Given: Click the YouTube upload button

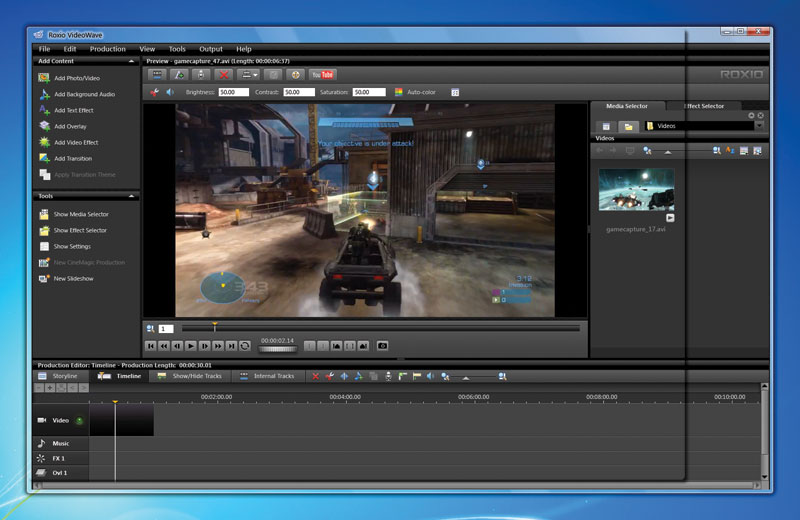Looking at the screenshot, I should (321, 75).
